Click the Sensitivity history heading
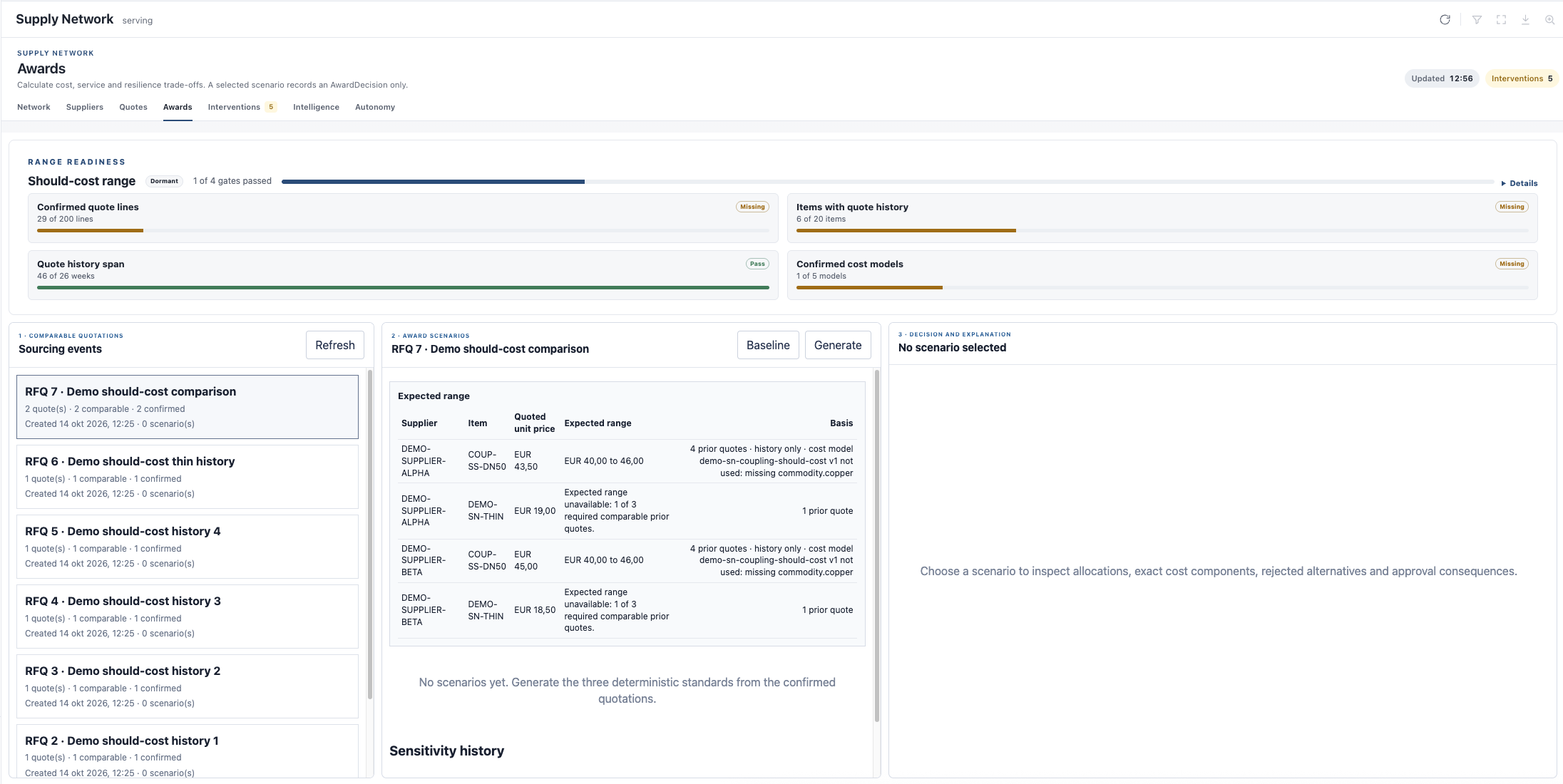The width and height of the screenshot is (1563, 784). 446,751
